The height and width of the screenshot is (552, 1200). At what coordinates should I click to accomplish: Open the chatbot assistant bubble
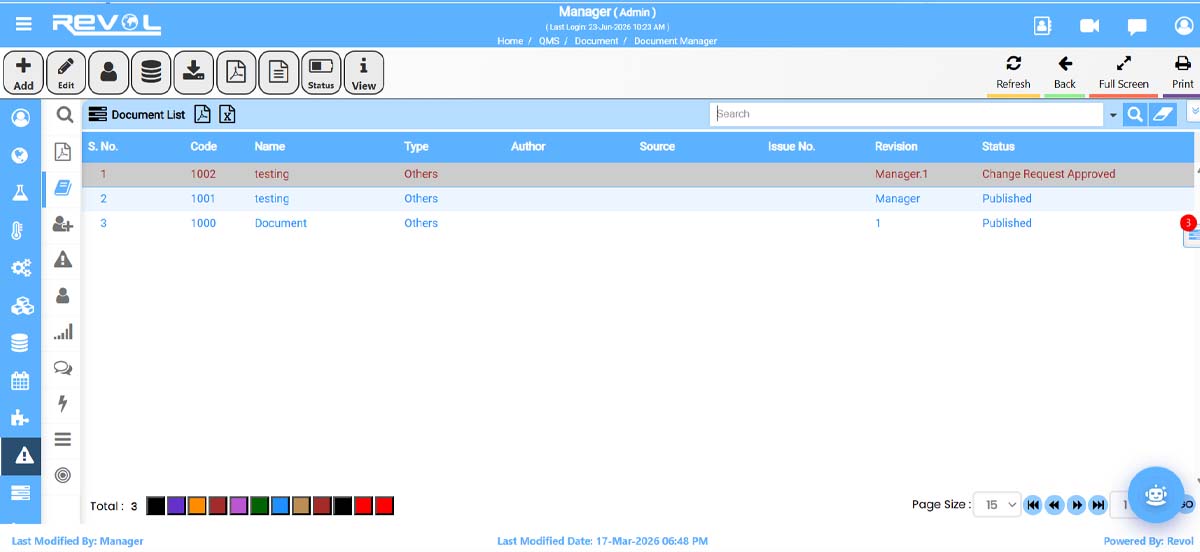[1156, 494]
